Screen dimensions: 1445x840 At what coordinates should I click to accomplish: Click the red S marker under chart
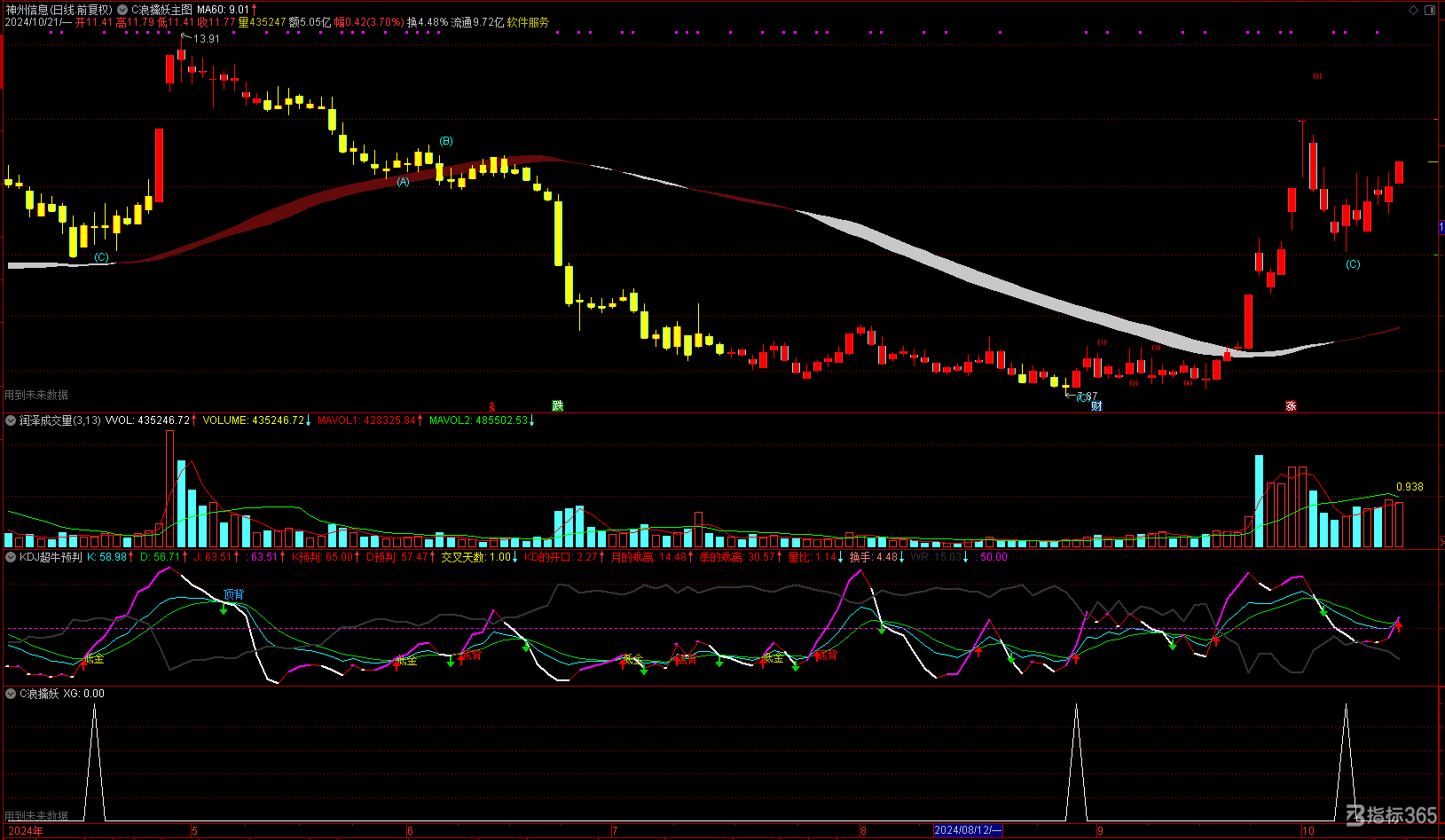[492, 407]
